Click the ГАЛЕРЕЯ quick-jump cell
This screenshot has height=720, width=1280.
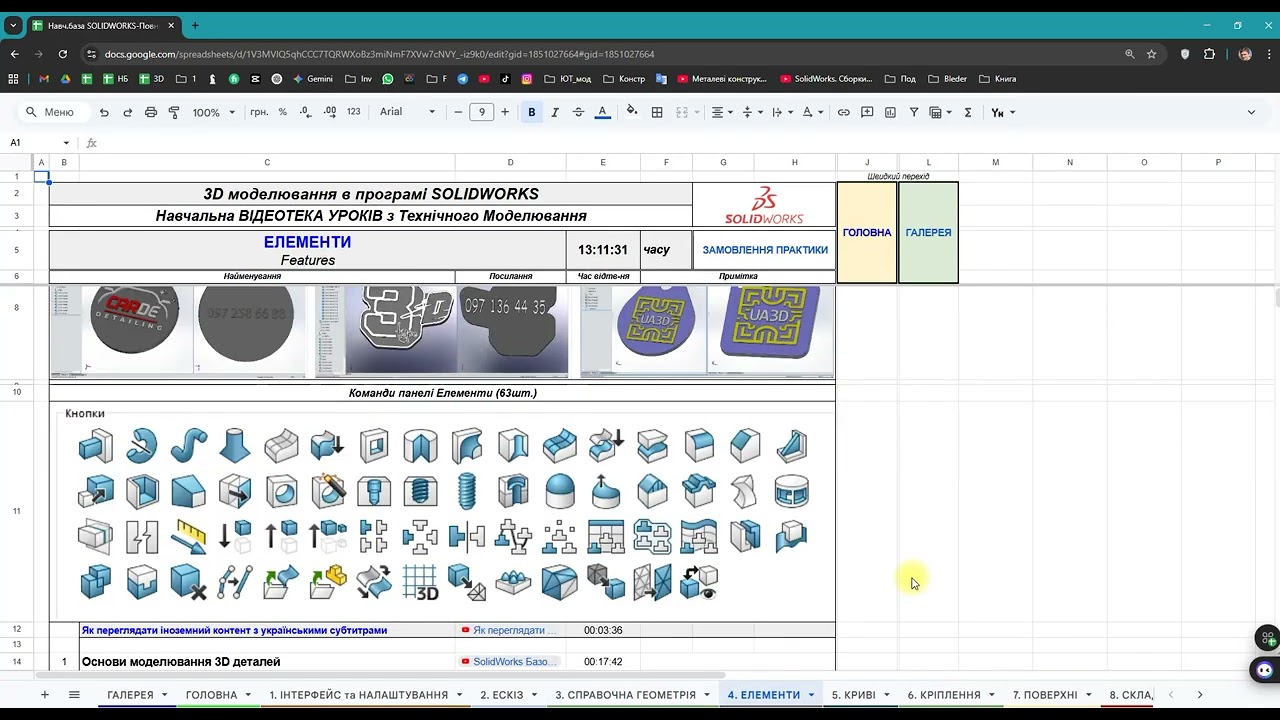(928, 233)
